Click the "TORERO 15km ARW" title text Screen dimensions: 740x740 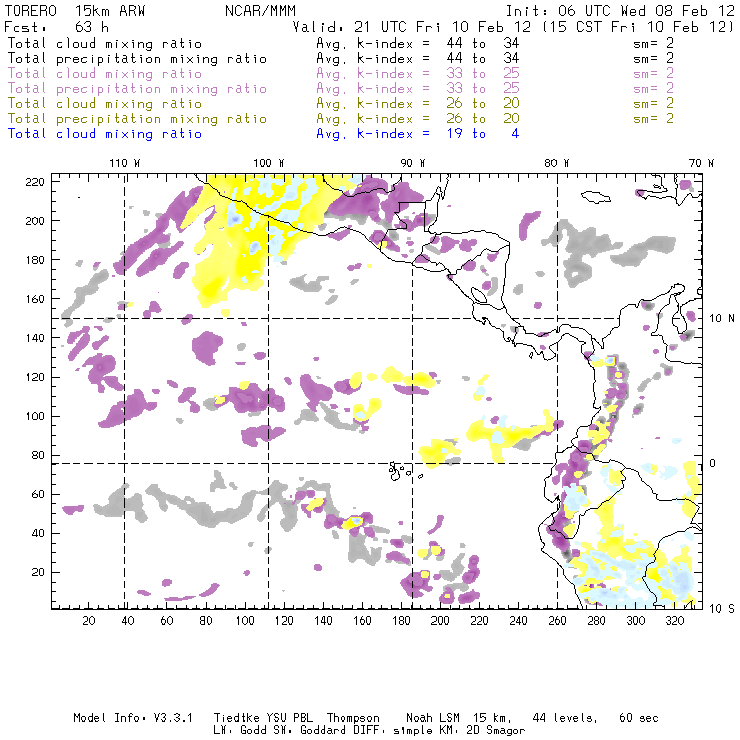(75, 11)
